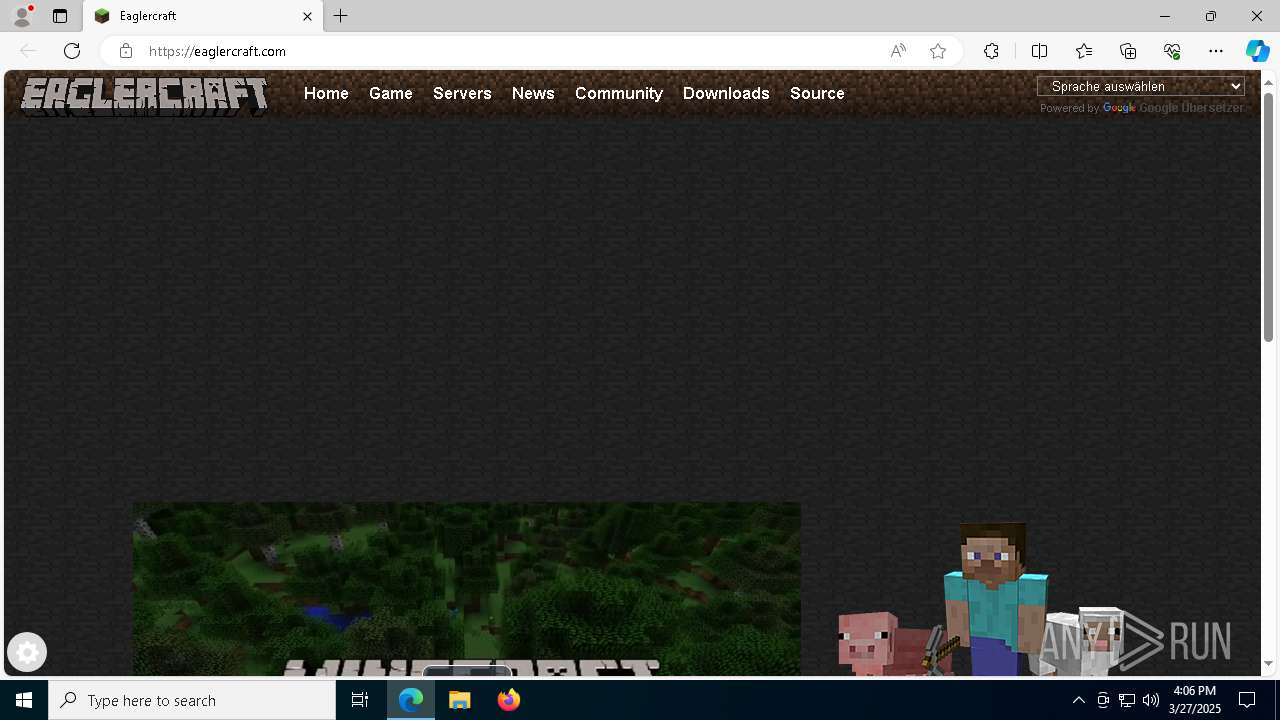
Task: Click the Eaglercraft logo
Action: [144, 96]
